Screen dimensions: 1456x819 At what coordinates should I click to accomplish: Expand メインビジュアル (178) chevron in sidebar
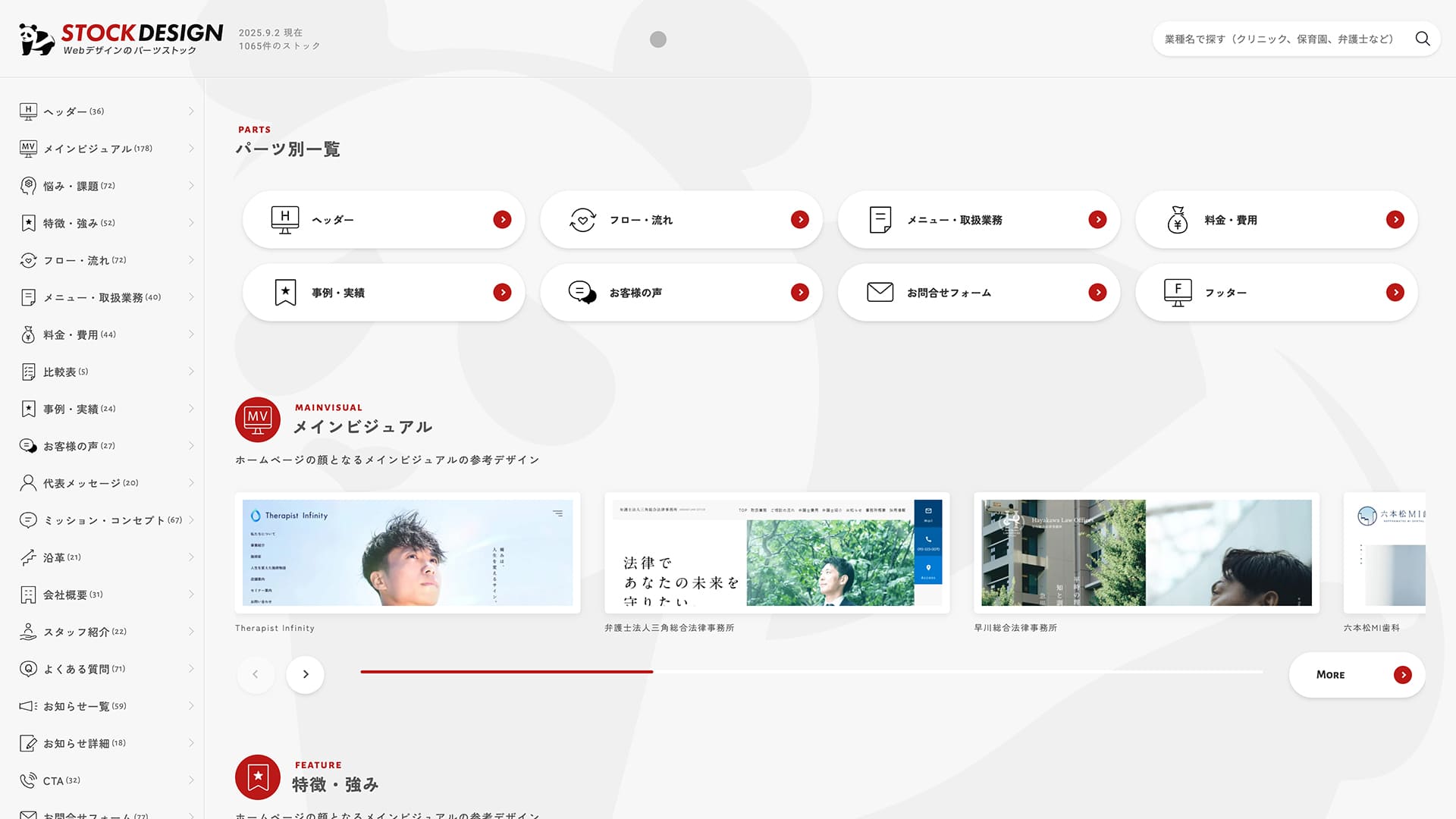[x=191, y=149]
